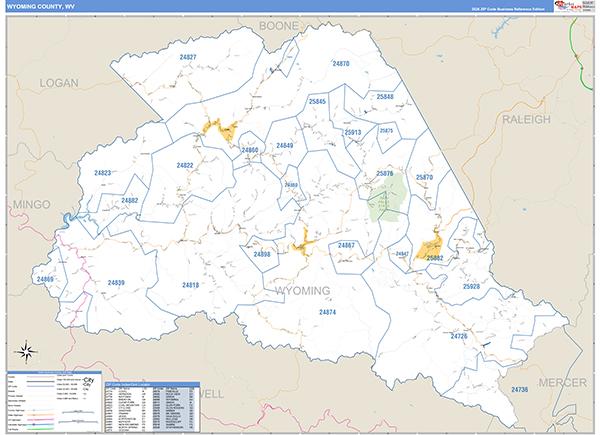Click the publisher logo in top-right corner
Screen dimensions: 600x435
574,6
